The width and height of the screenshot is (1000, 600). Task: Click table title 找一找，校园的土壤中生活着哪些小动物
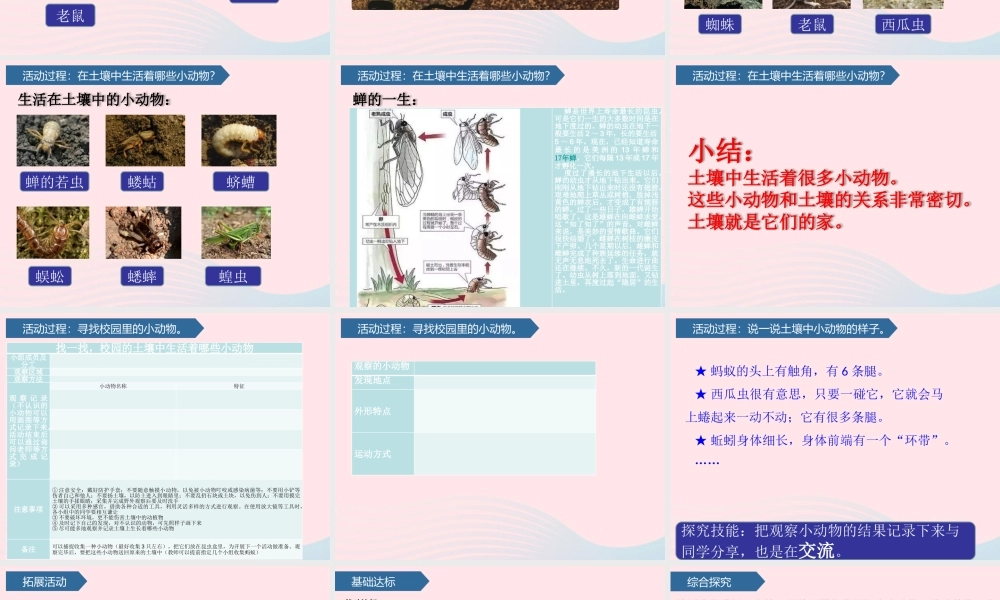coord(154,348)
